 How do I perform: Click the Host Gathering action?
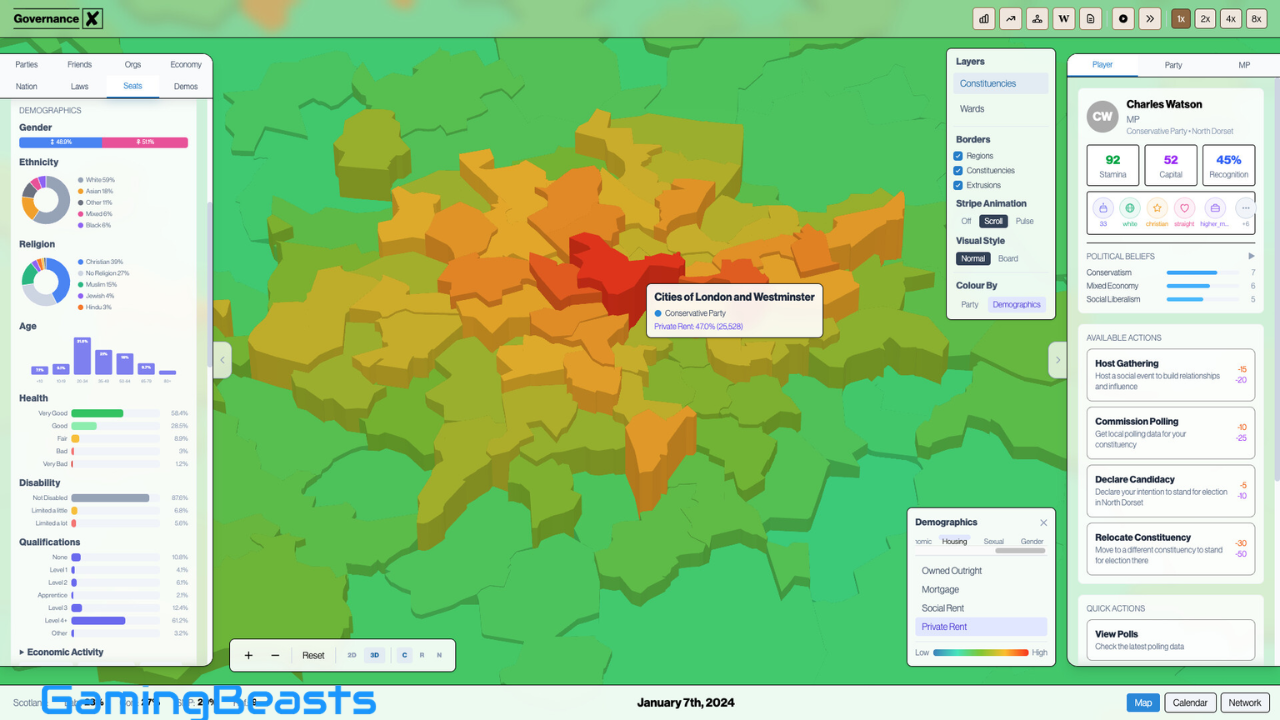pos(1170,374)
